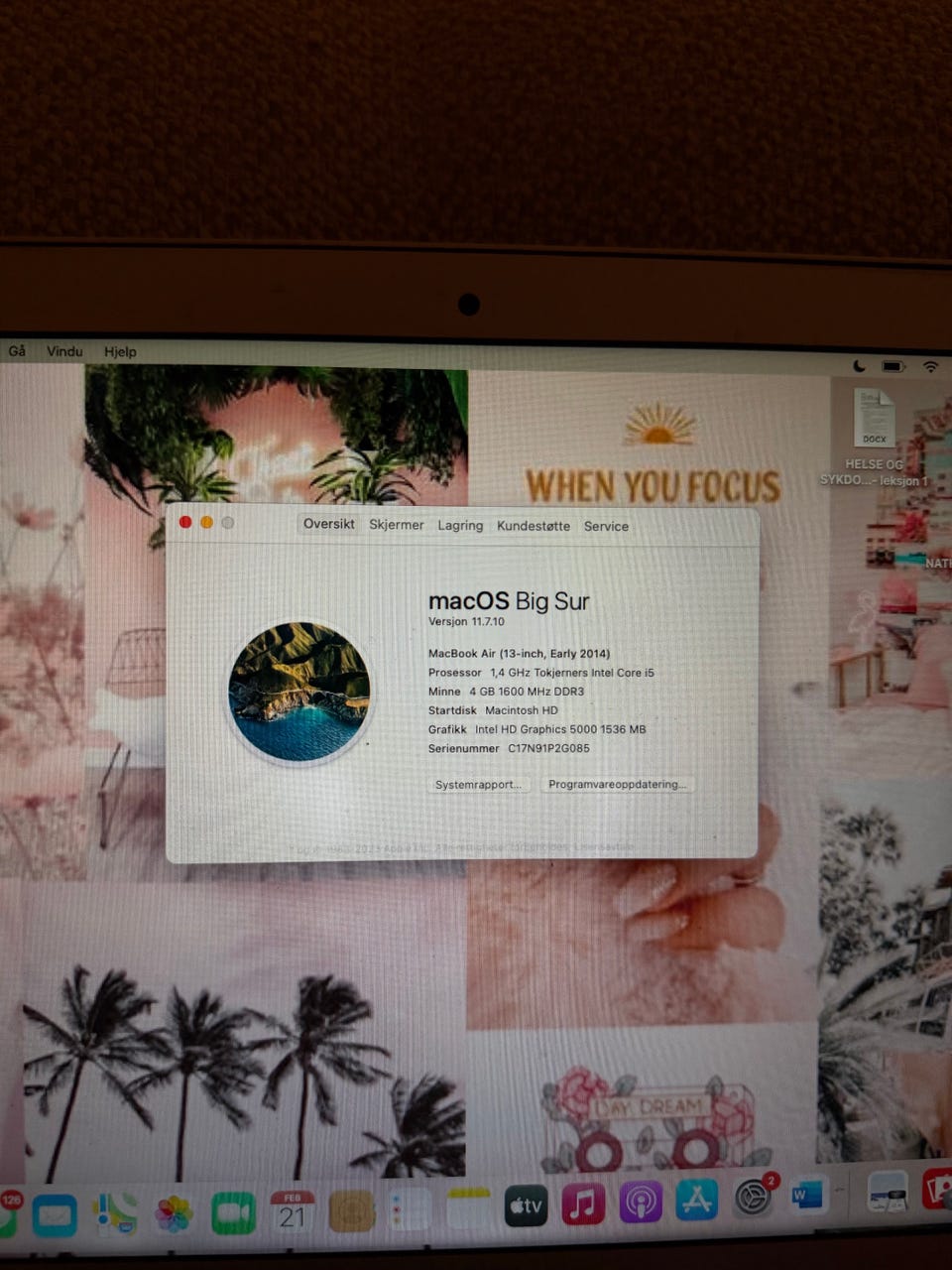This screenshot has width=952, height=1270.
Task: Launch Microsoft Word from the Dock
Action: coord(807,1196)
